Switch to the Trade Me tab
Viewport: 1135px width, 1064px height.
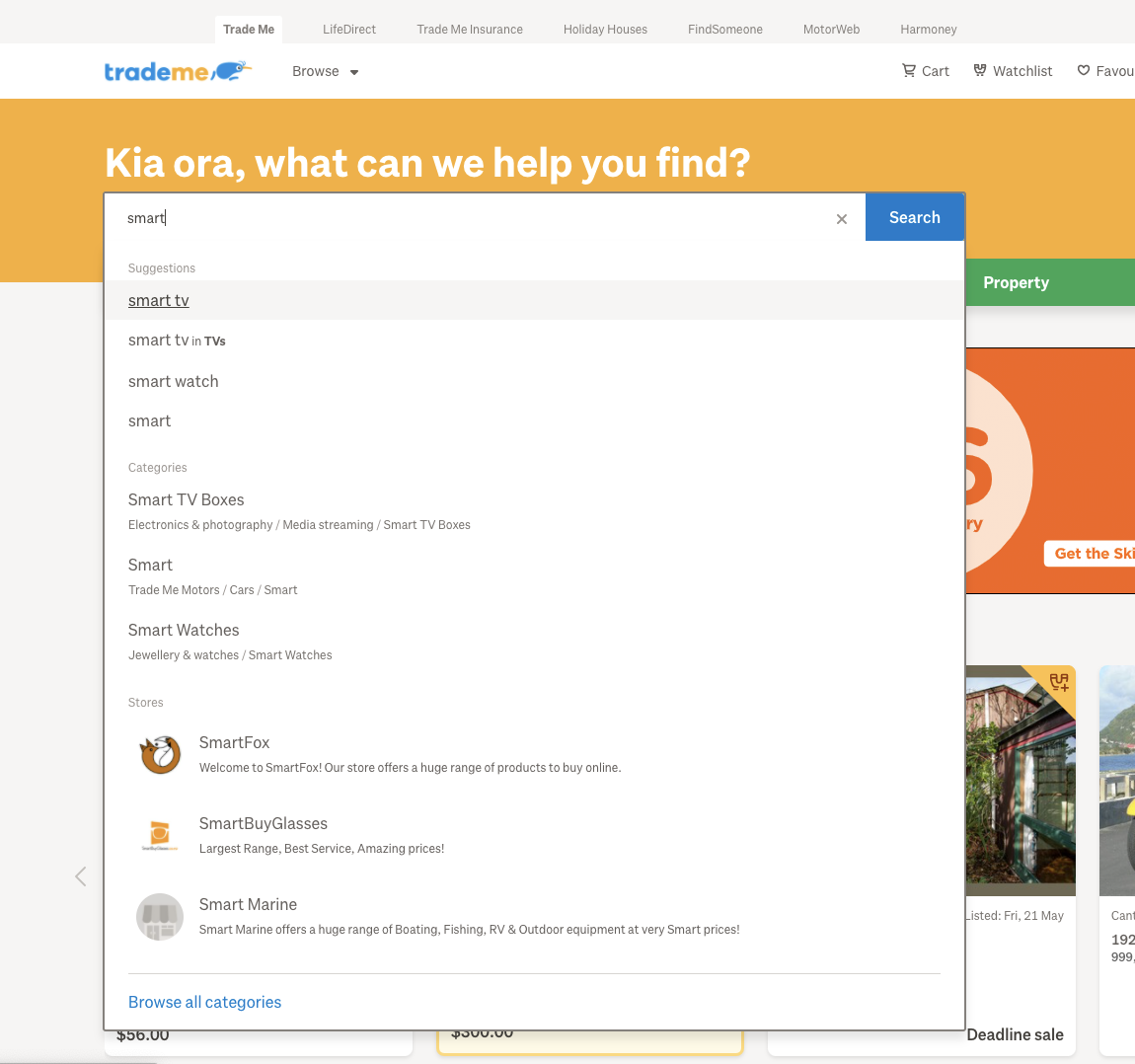point(249,29)
